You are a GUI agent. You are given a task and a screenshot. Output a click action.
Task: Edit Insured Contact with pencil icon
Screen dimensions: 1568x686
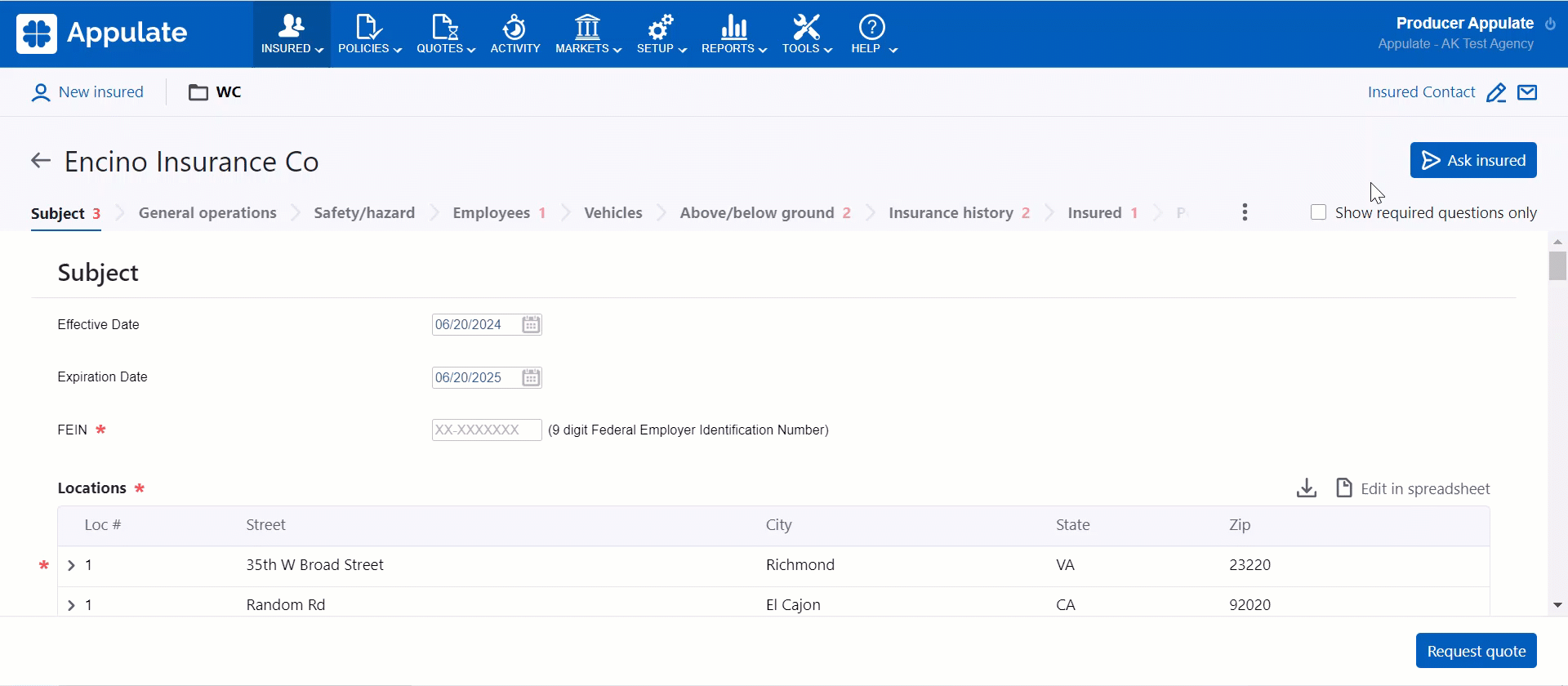pyautogui.click(x=1495, y=92)
